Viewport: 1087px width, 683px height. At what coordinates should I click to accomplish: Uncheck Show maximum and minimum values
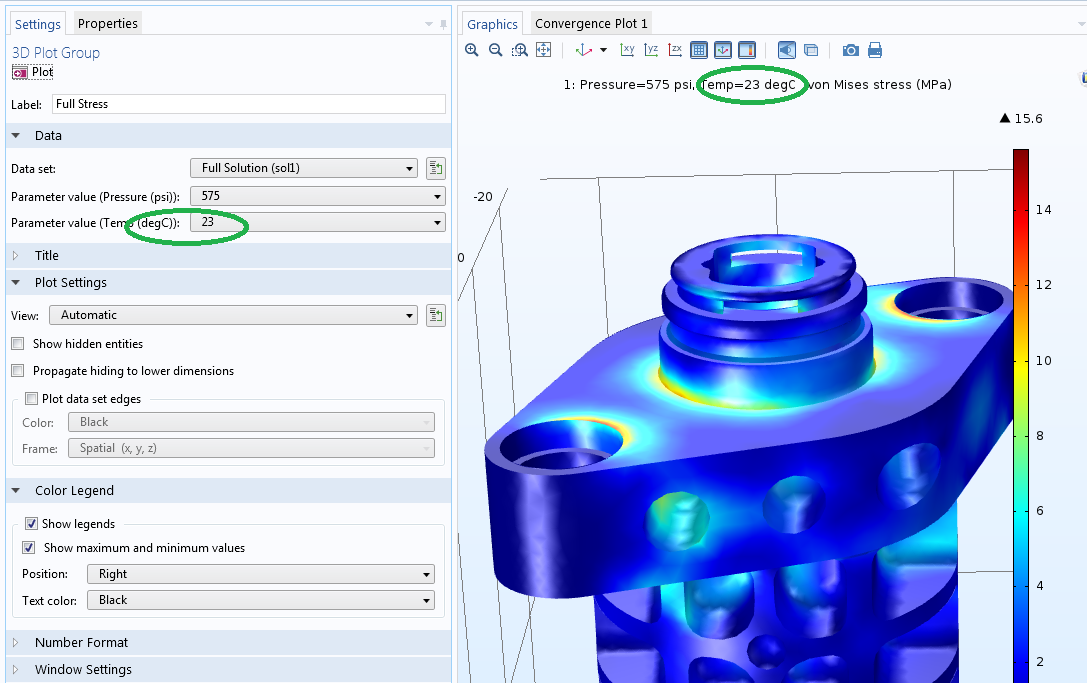coord(29,548)
